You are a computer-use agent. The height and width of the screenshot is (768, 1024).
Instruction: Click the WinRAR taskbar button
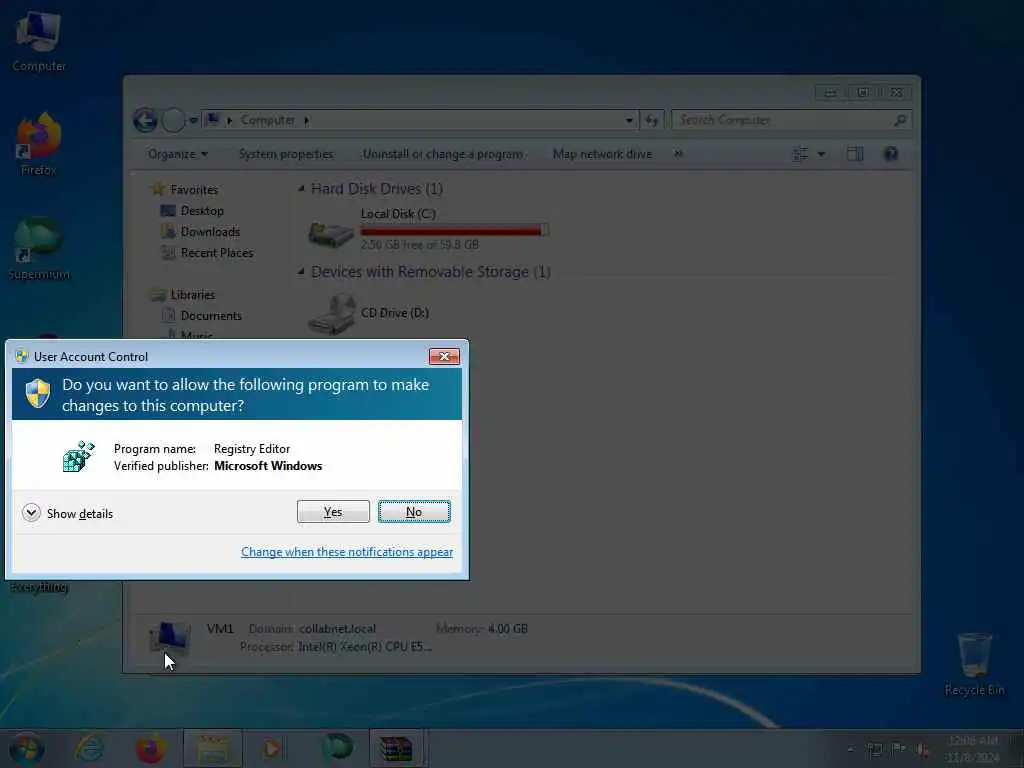[x=397, y=748]
